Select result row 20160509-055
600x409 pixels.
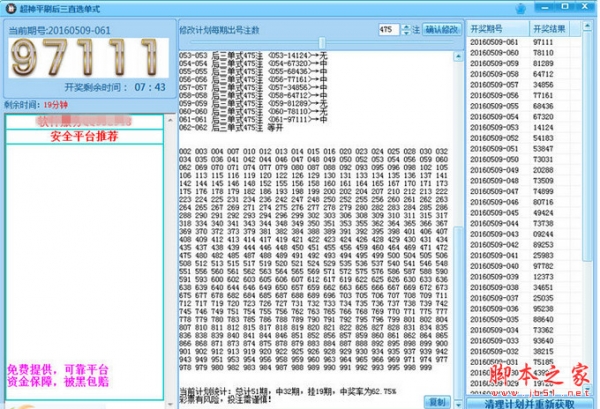524,106
